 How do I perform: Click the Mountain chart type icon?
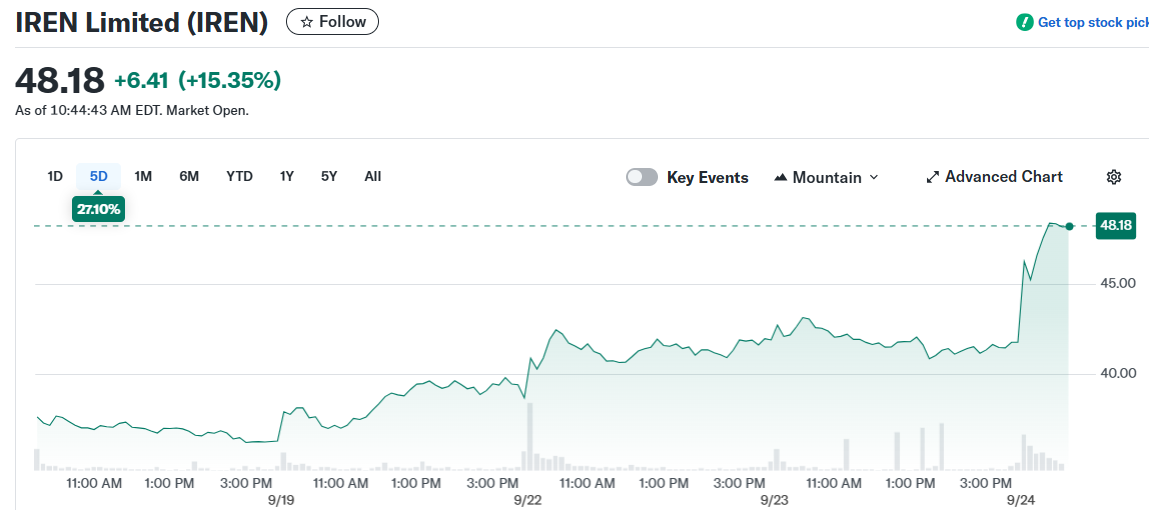(781, 177)
